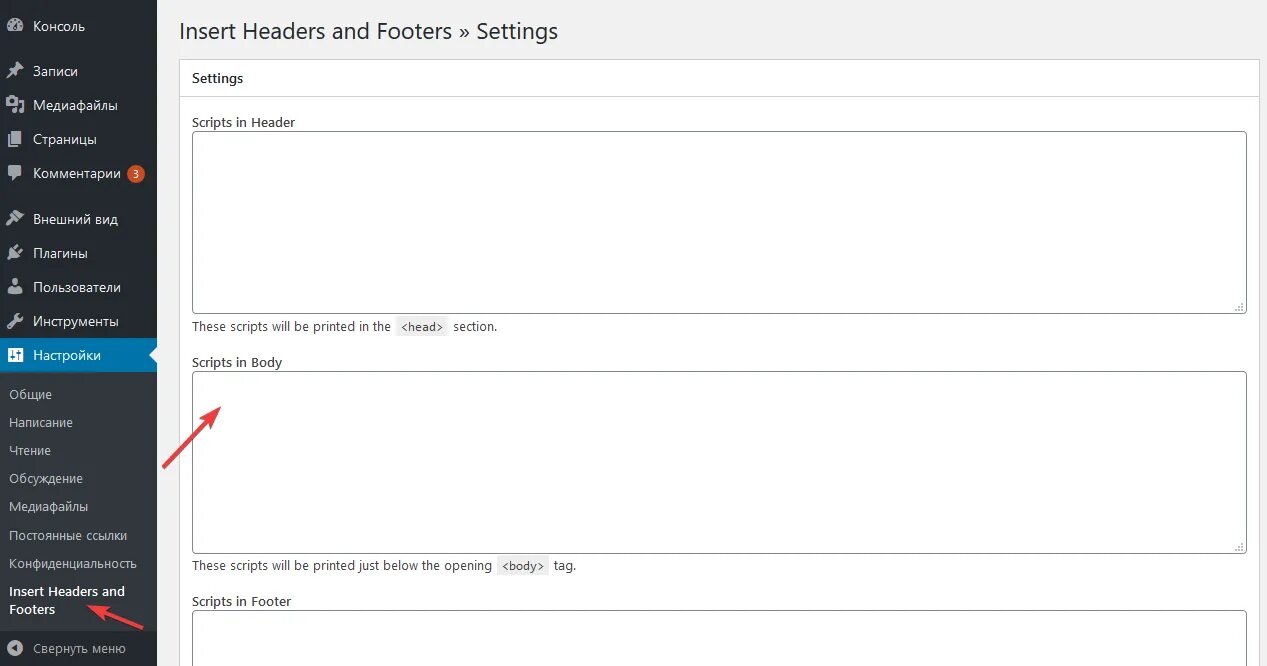Click the Header textarea resize handle

[x=1240, y=307]
